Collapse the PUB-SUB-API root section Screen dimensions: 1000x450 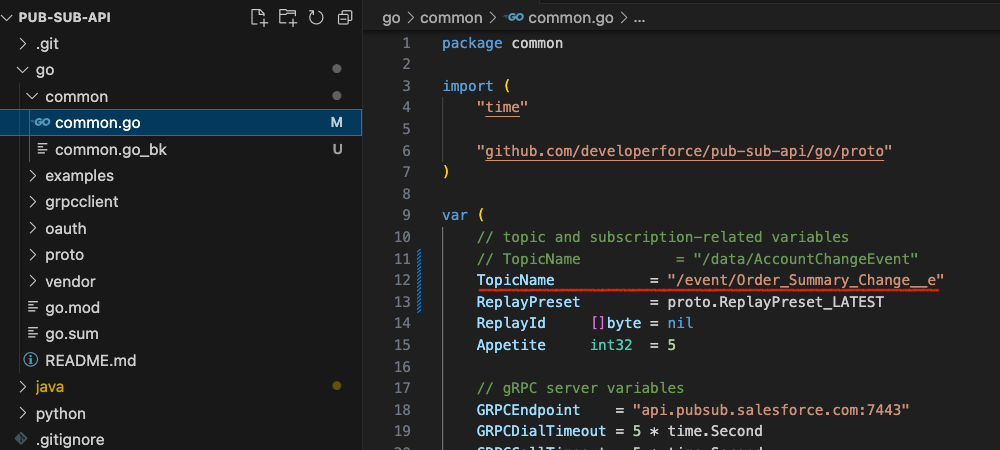8,18
